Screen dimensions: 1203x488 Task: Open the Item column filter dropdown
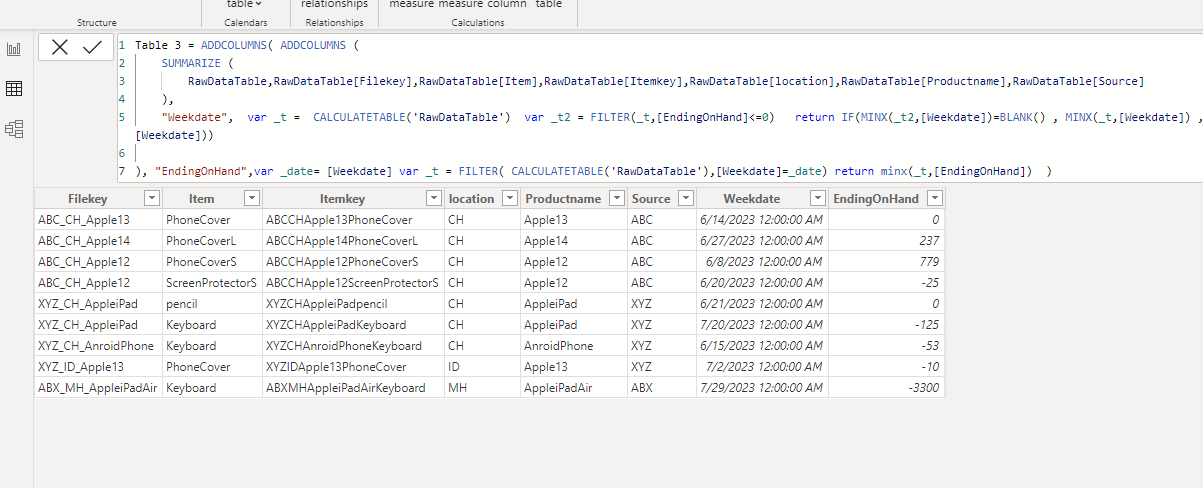(x=251, y=198)
